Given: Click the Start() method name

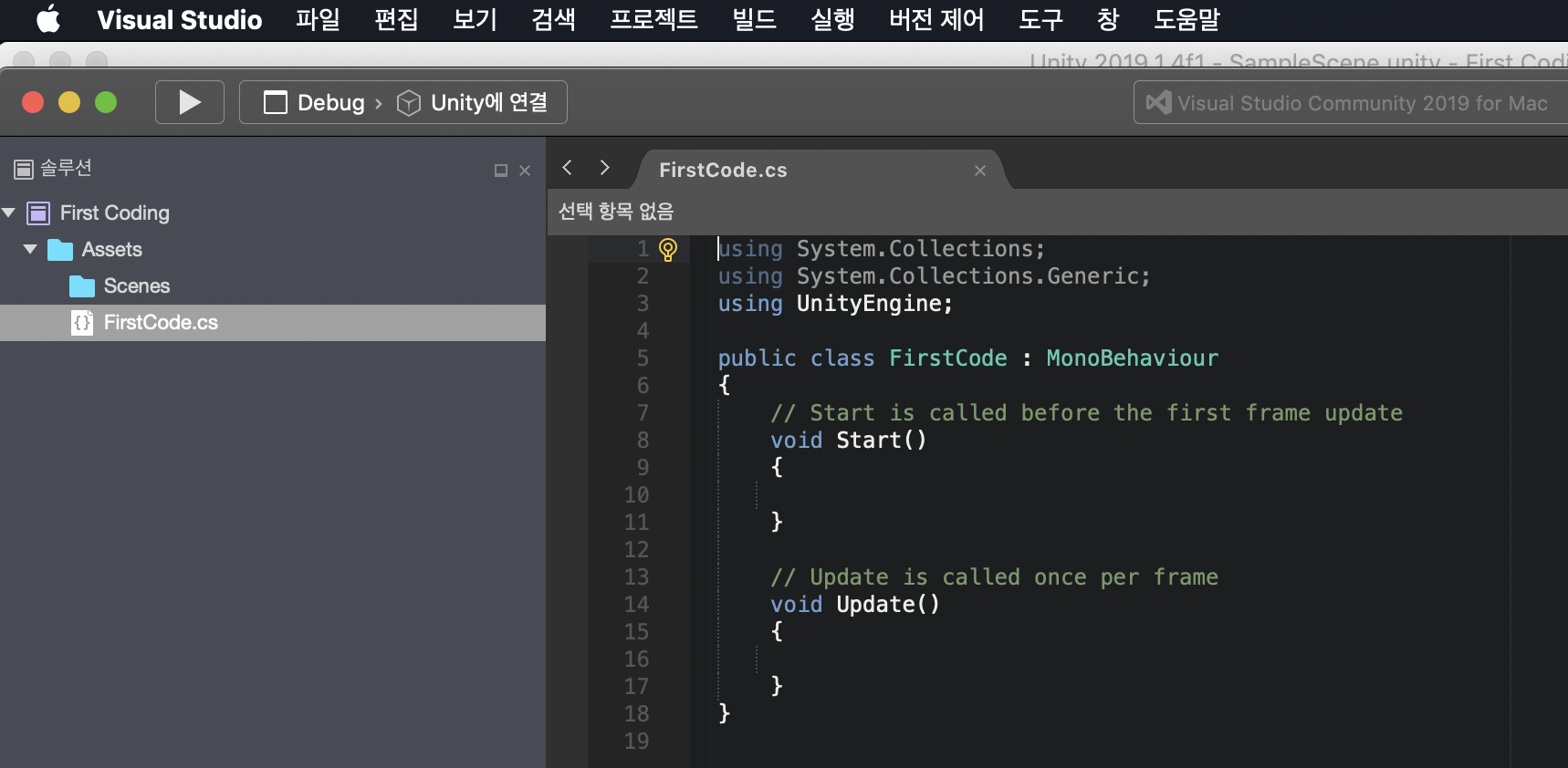Looking at the screenshot, I should click(882, 441).
